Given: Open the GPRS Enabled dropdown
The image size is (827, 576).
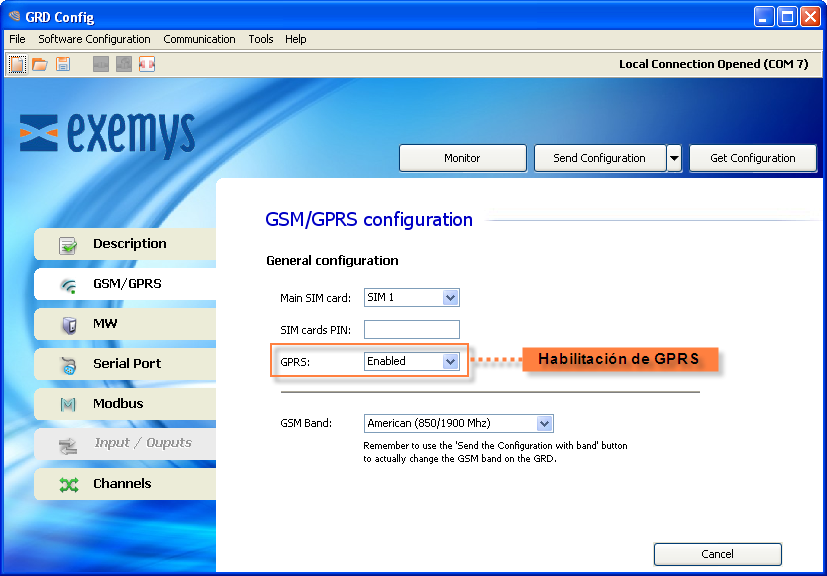Looking at the screenshot, I should coord(450,362).
